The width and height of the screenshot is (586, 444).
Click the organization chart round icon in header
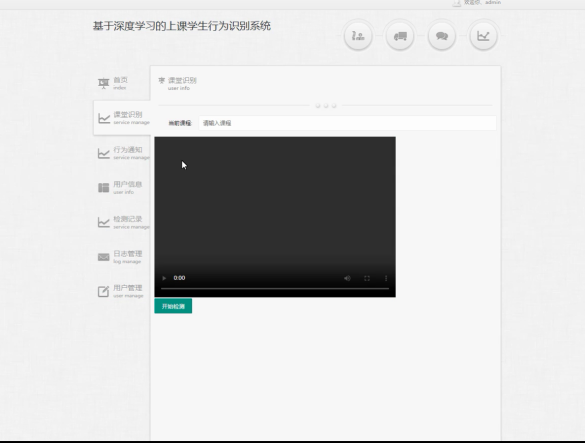[x=358, y=36]
